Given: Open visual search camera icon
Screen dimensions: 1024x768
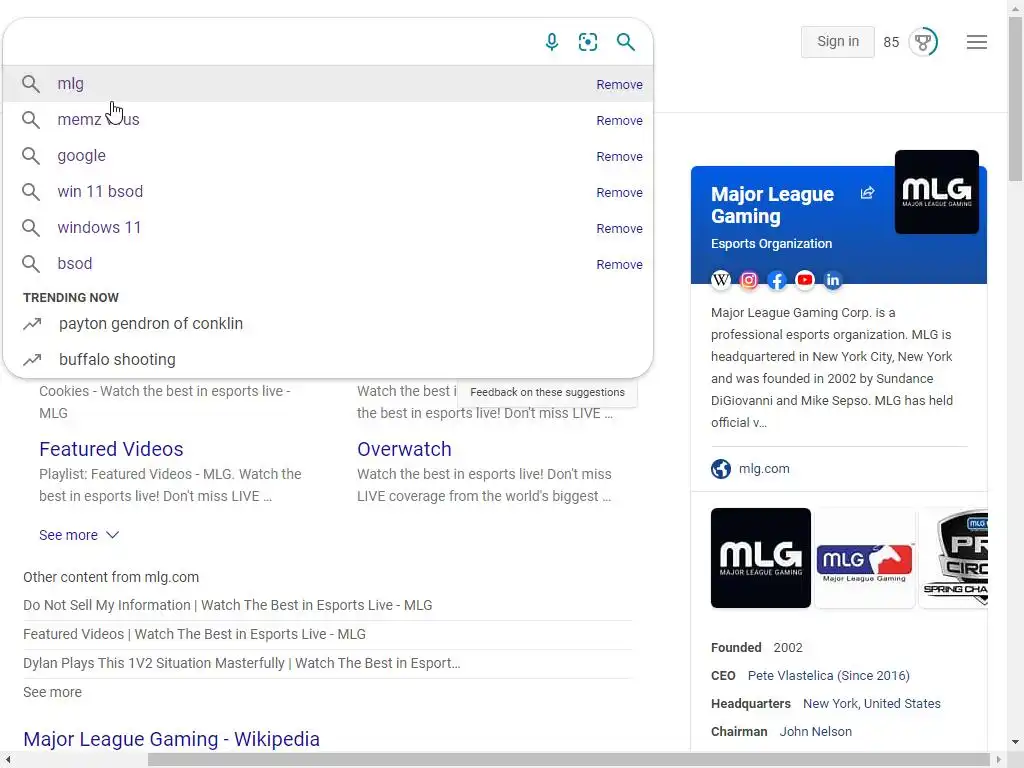Looking at the screenshot, I should (x=588, y=42).
